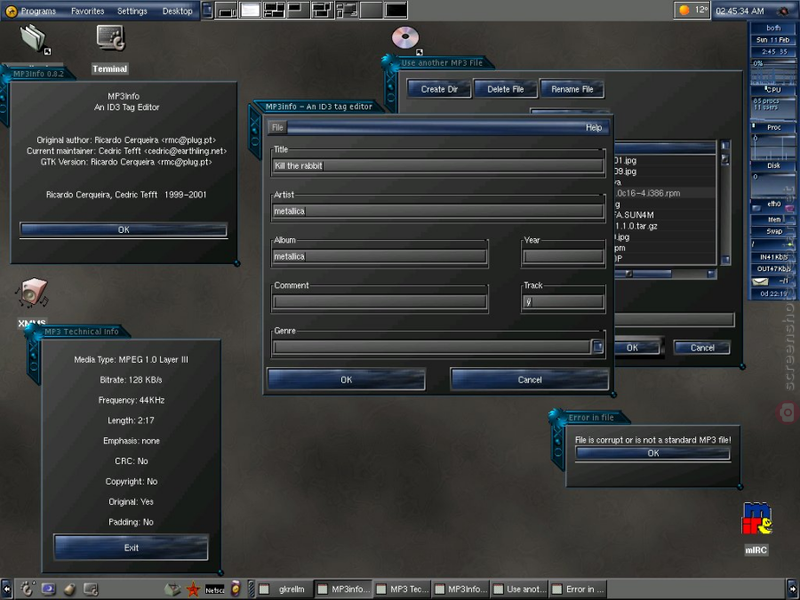Click Rename File in file chooser
This screenshot has width=800, height=600.
572,89
